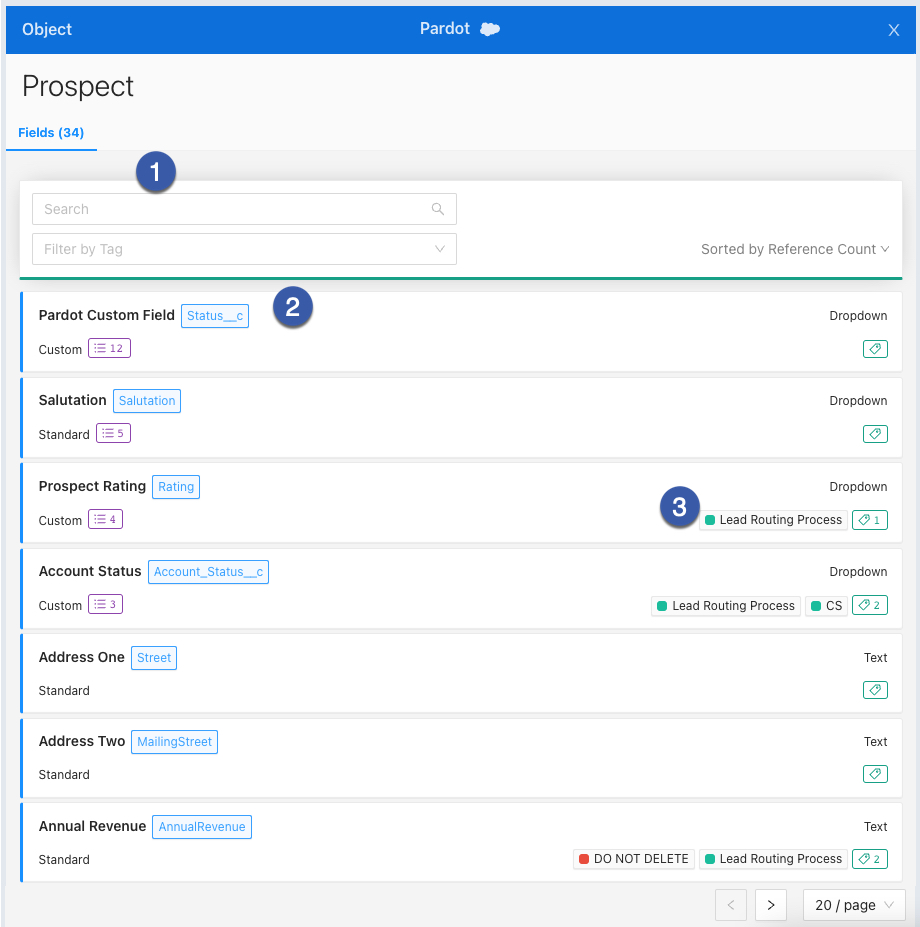Click the Salutation API name badge

click(147, 401)
